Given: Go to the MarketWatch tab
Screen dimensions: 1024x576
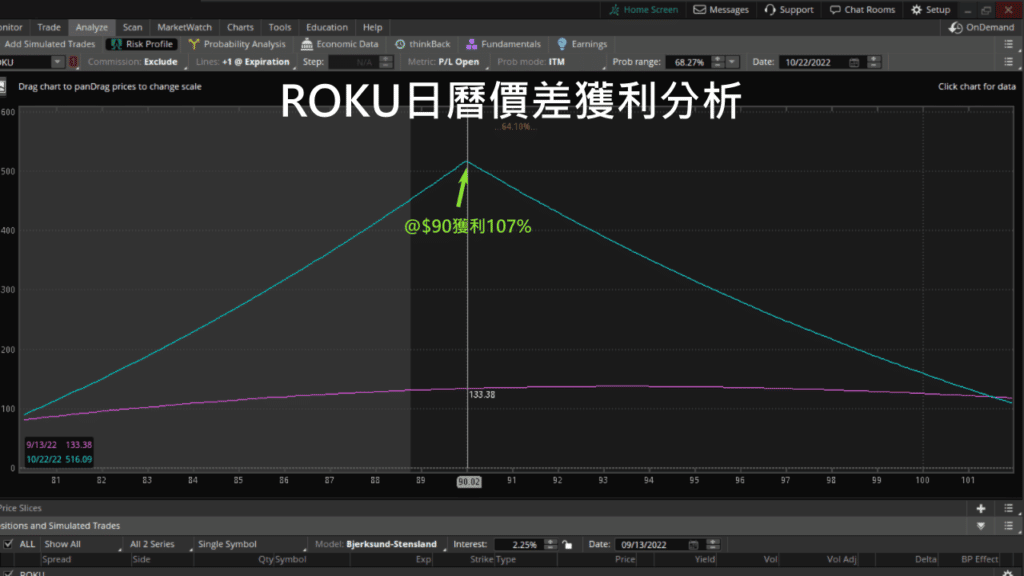Looking at the screenshot, I should pyautogui.click(x=184, y=27).
